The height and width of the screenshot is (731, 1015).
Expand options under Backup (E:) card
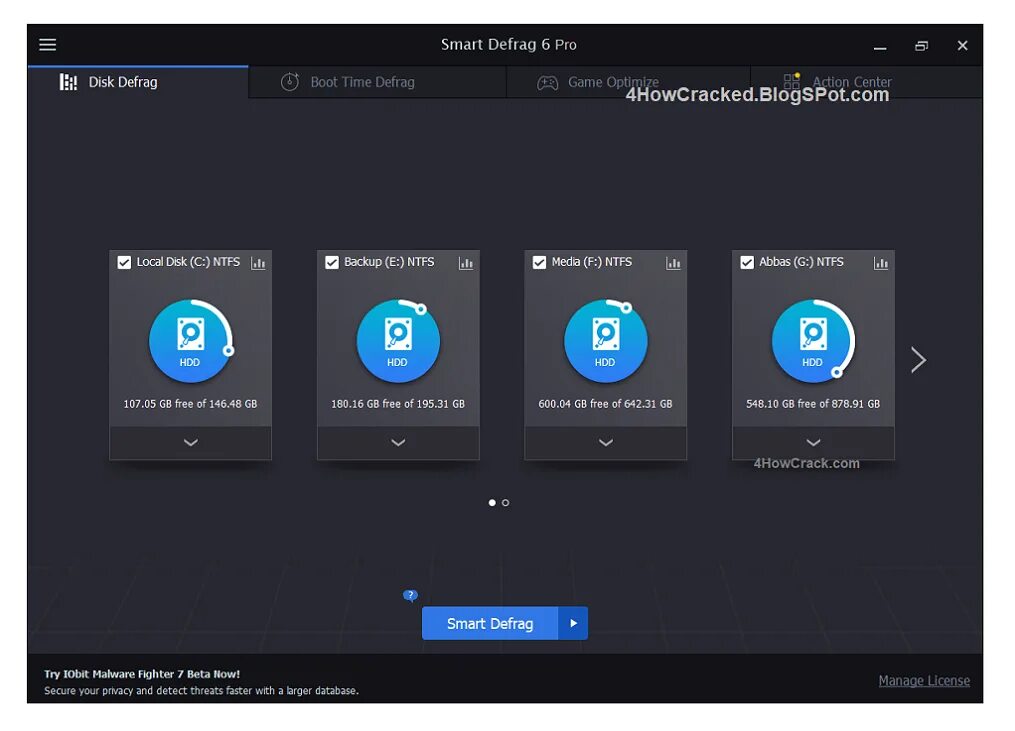pyautogui.click(x=398, y=443)
